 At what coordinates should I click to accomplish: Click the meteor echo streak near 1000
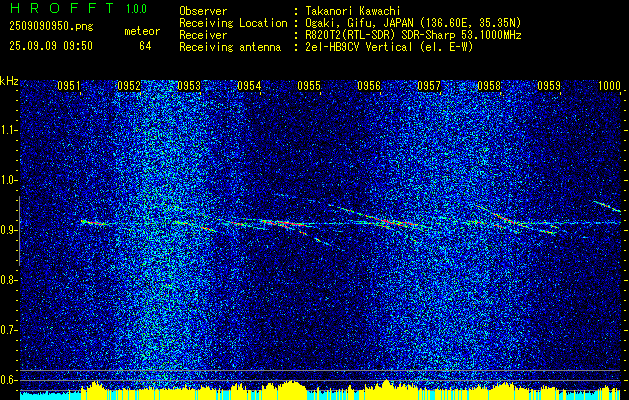(x=607, y=206)
